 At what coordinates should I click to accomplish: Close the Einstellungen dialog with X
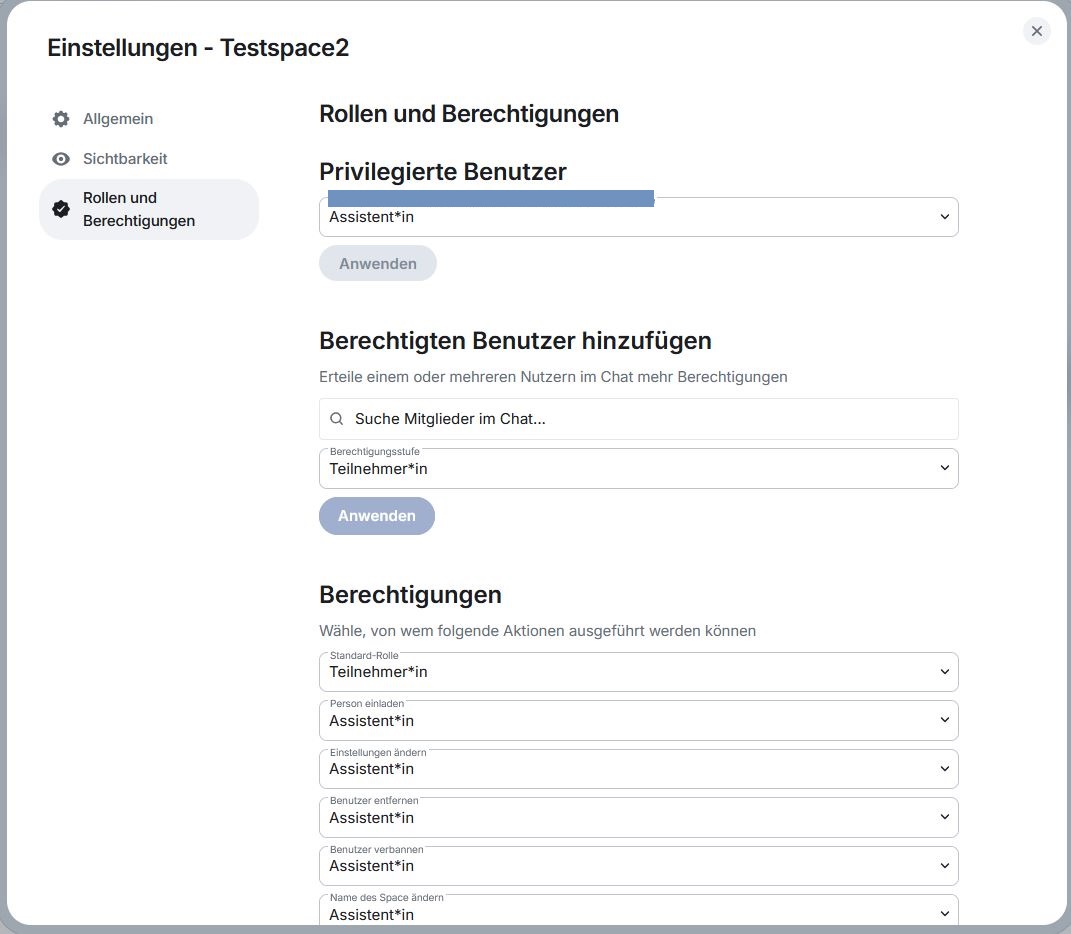pos(1036,31)
